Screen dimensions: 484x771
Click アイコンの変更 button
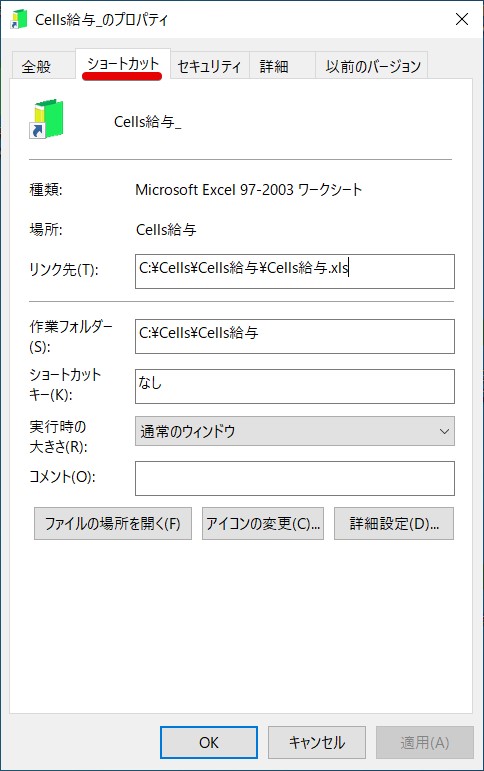click(263, 524)
